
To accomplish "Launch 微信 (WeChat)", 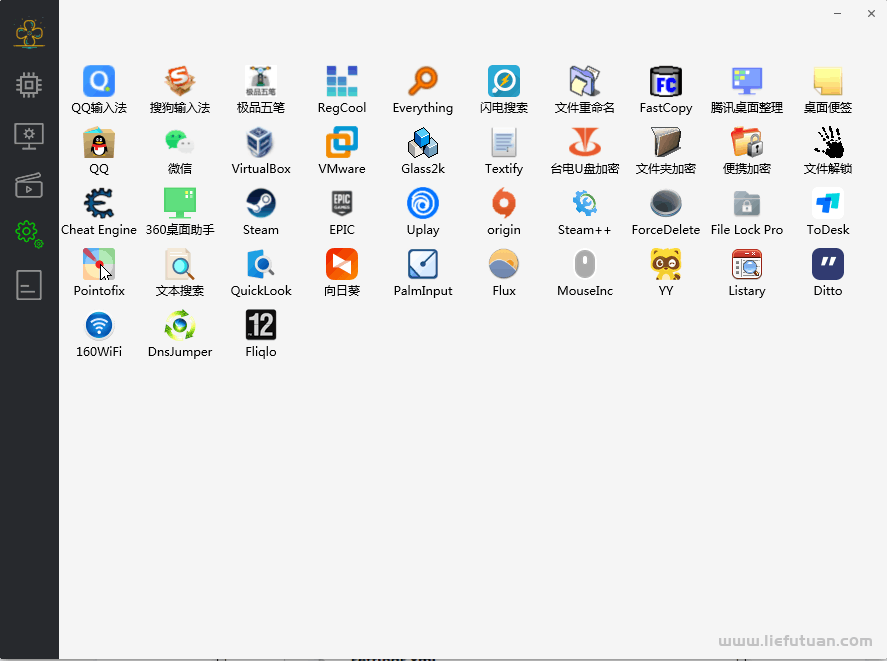I will pos(180,143).
